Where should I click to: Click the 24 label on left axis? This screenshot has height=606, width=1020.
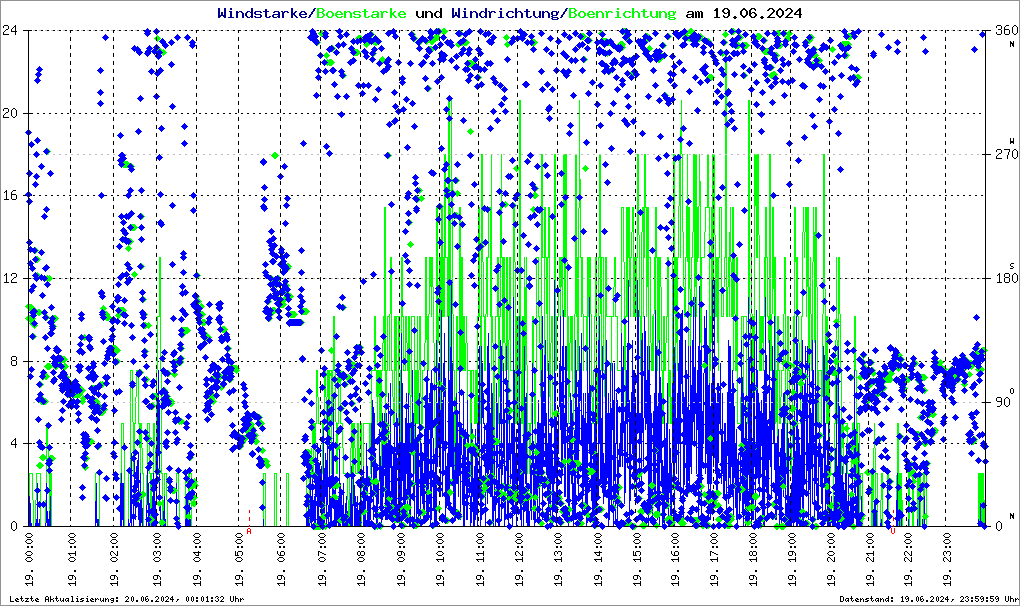click(x=14, y=30)
